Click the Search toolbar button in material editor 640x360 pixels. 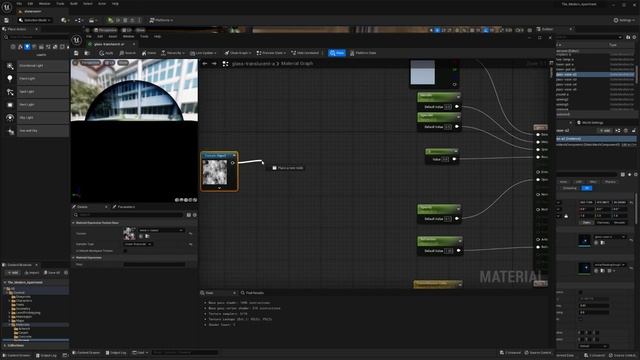tap(127, 53)
